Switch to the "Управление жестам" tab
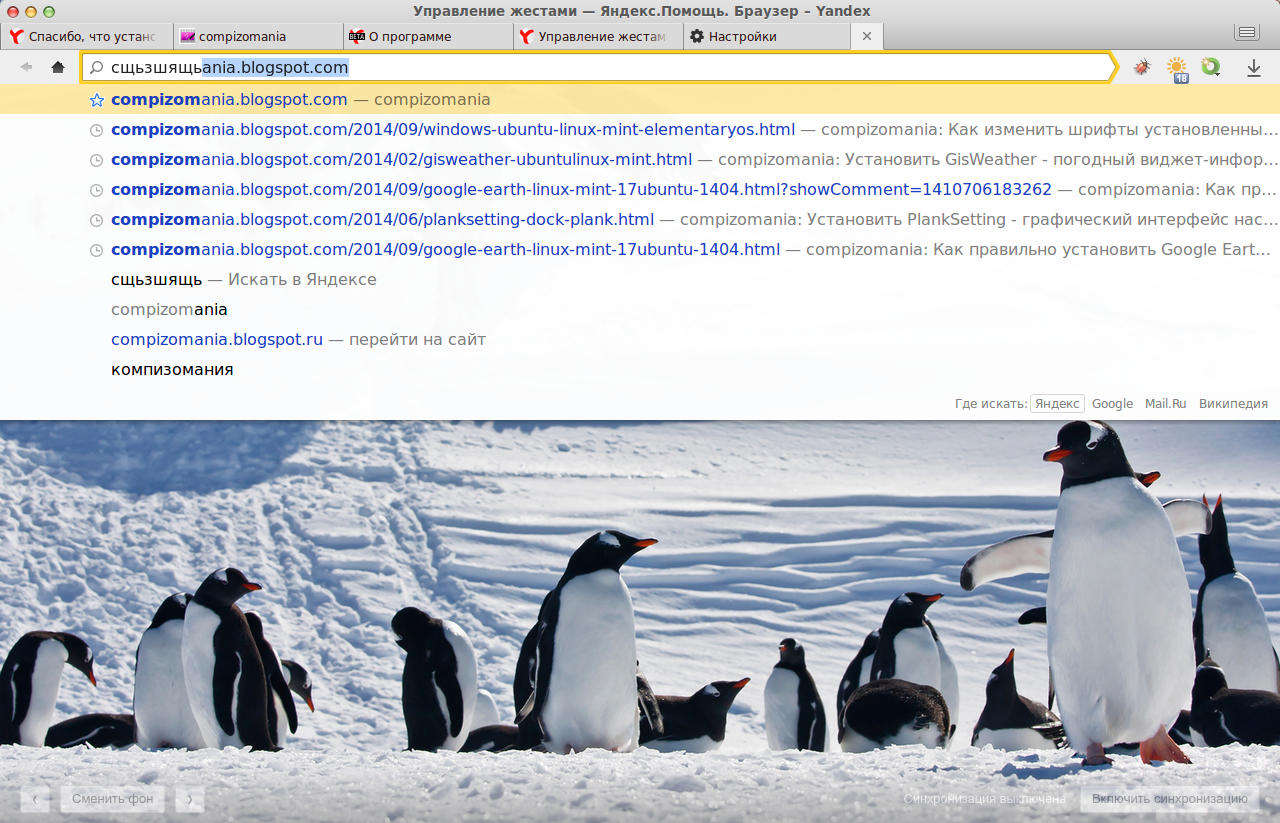The height and width of the screenshot is (823, 1280). point(598,36)
